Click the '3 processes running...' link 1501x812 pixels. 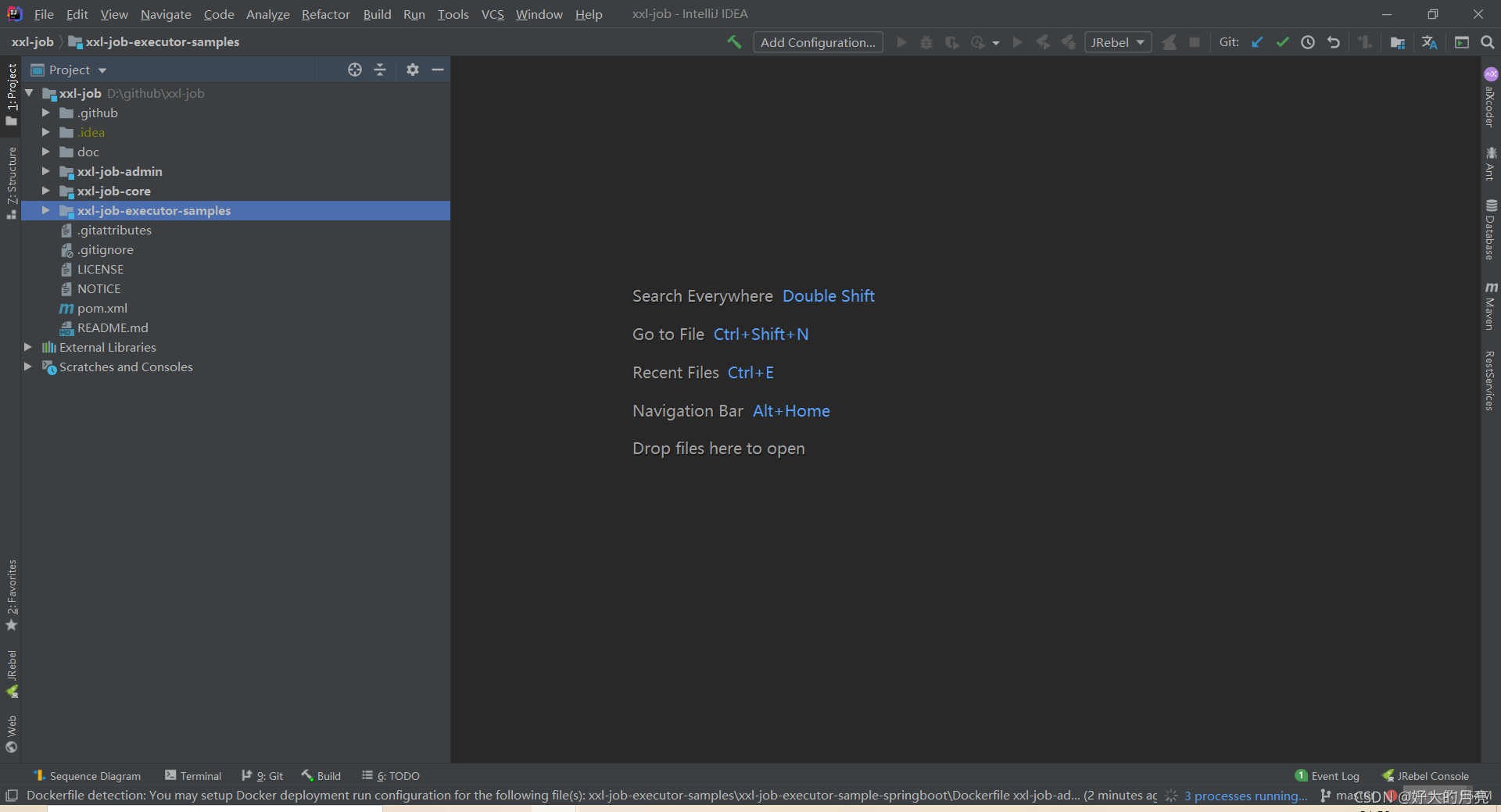tap(1245, 796)
